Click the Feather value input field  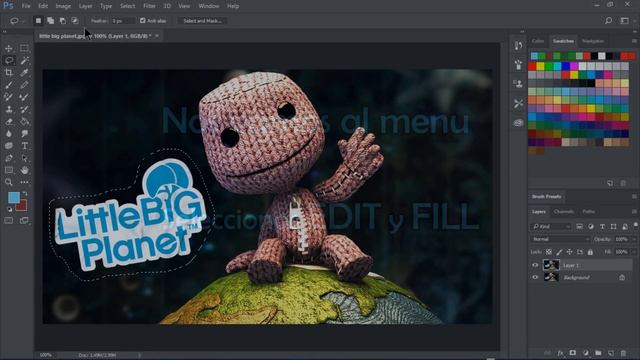coord(123,20)
